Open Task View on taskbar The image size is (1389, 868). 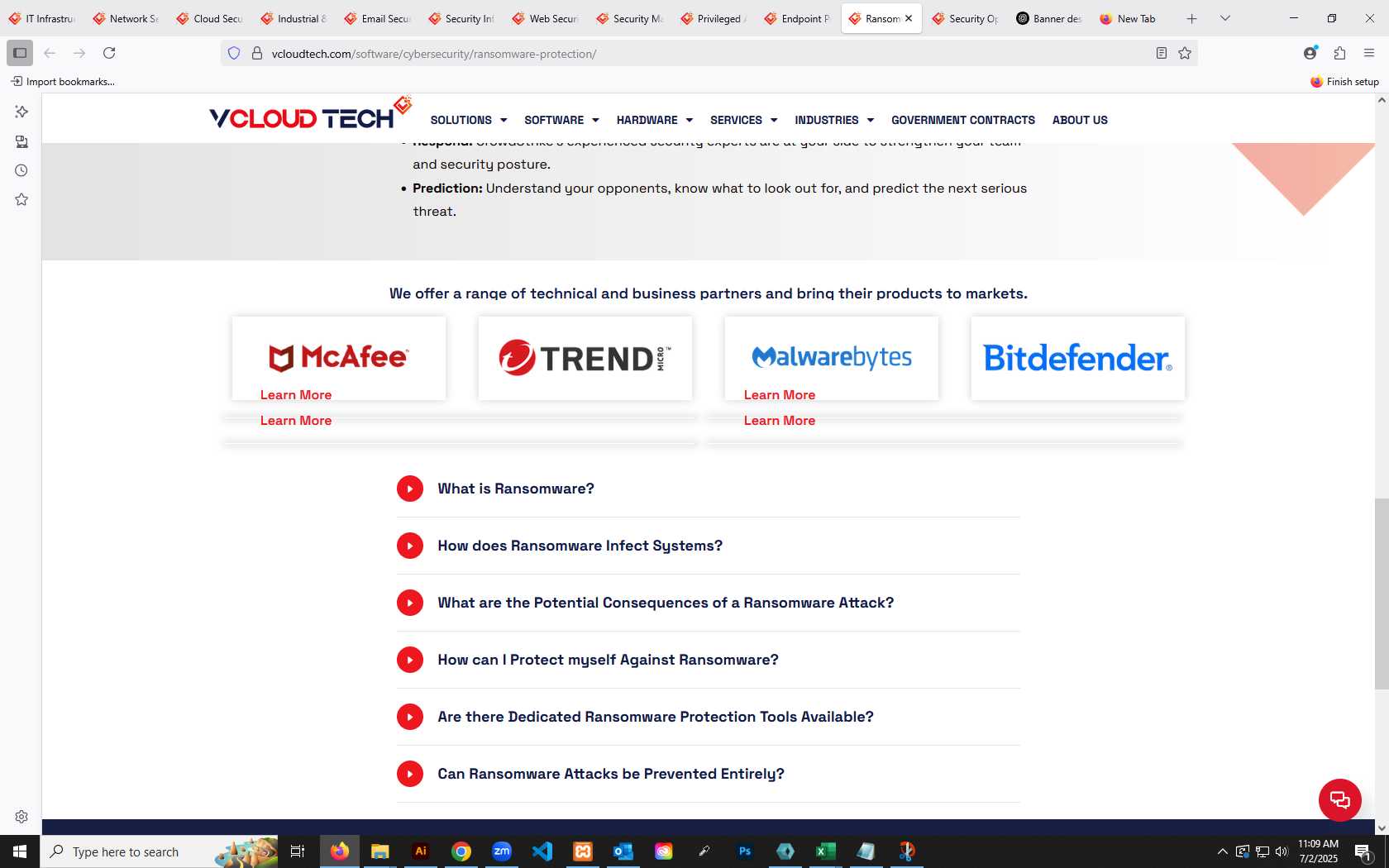tap(298, 851)
